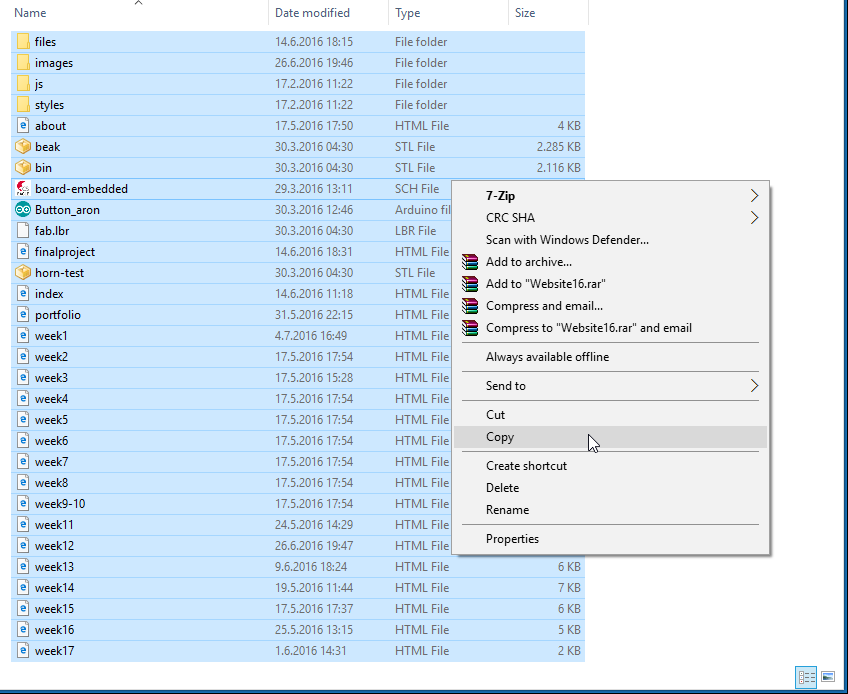Click the board-embedded SCH file icon

(x=23, y=189)
